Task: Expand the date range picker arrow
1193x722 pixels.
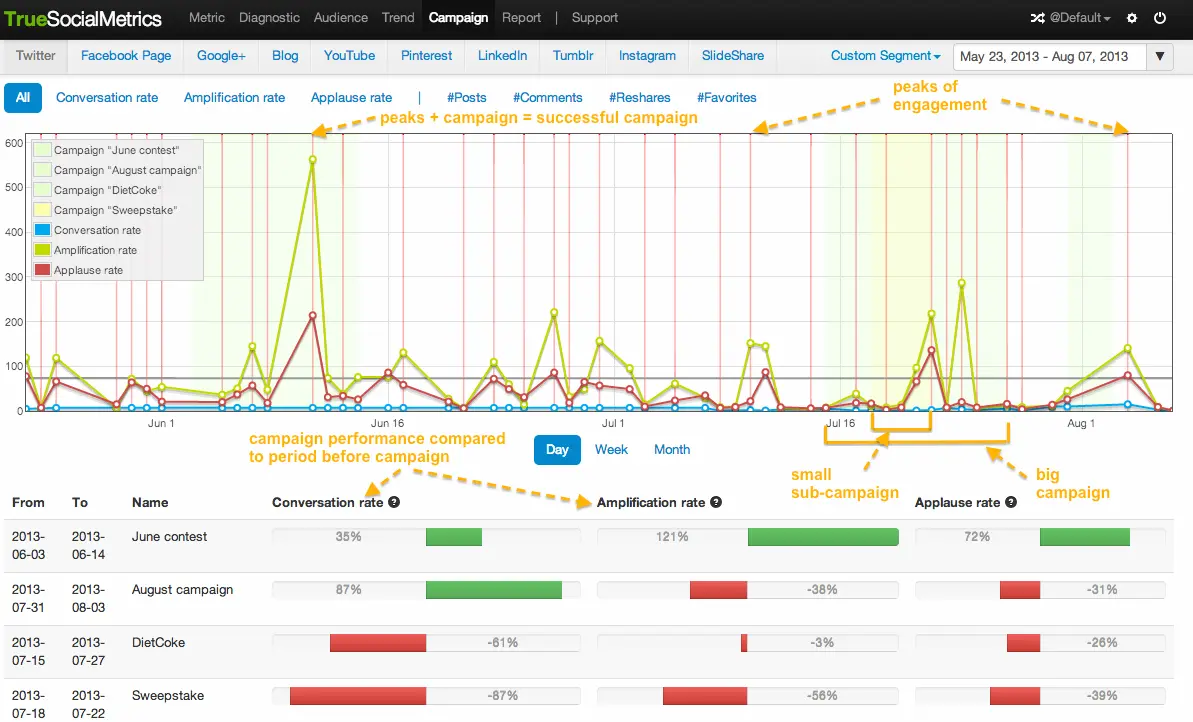Action: click(x=1159, y=56)
